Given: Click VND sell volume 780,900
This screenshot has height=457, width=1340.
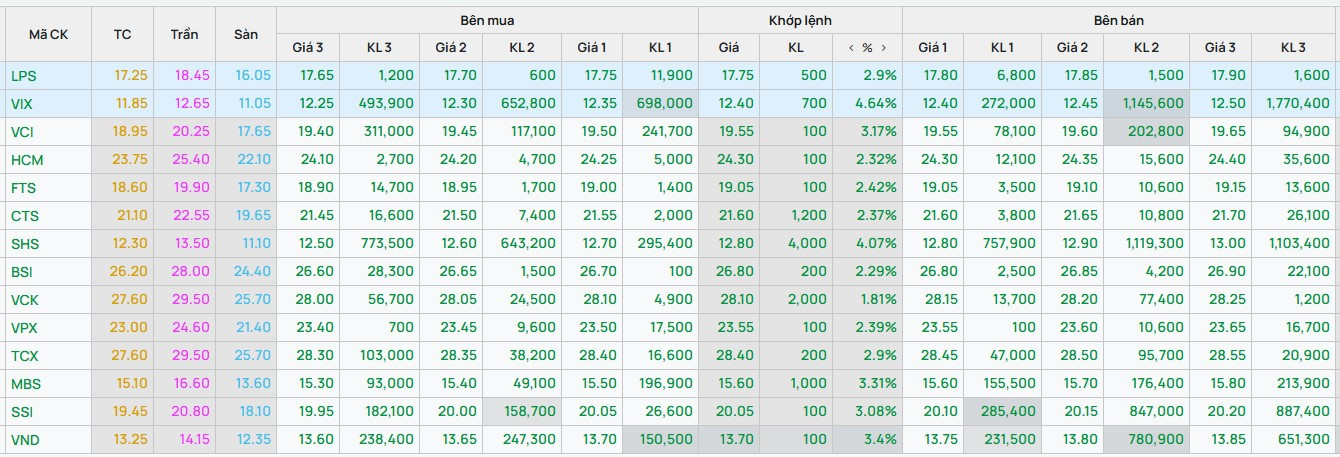Looking at the screenshot, I should 1155,440.
